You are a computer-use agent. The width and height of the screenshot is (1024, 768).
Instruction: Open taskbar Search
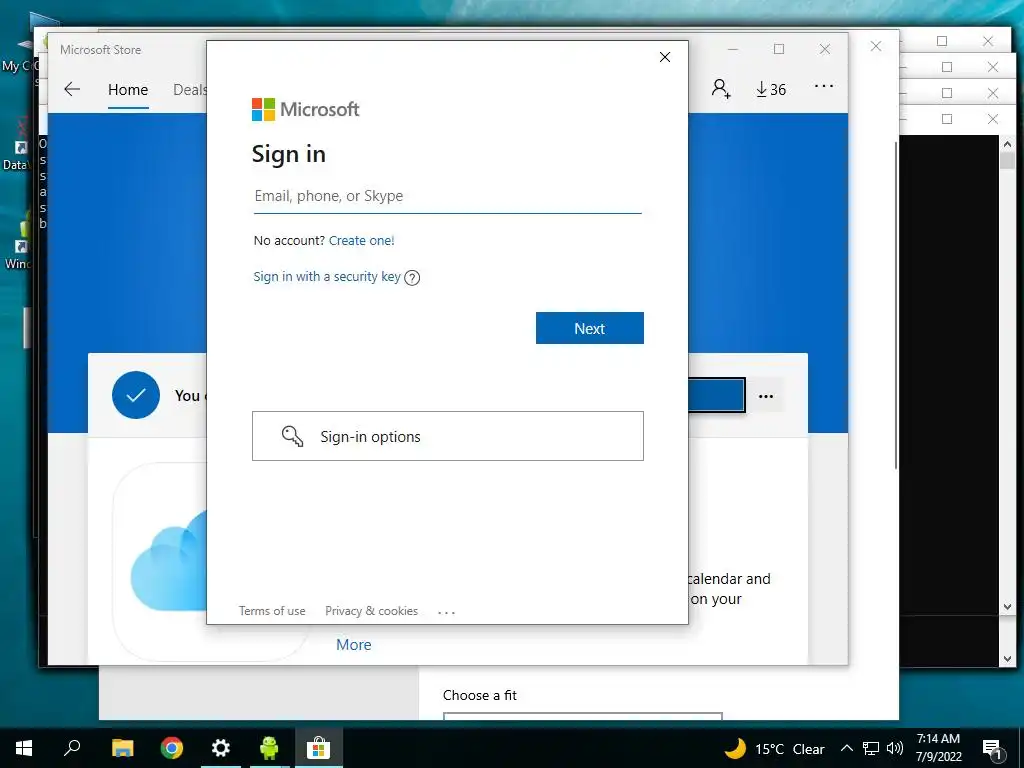point(72,748)
